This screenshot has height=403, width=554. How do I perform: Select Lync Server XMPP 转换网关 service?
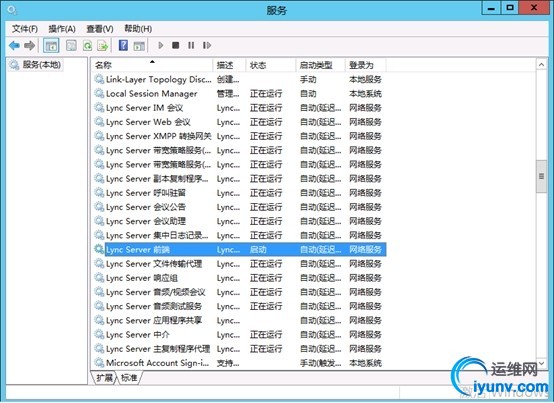click(239, 136)
